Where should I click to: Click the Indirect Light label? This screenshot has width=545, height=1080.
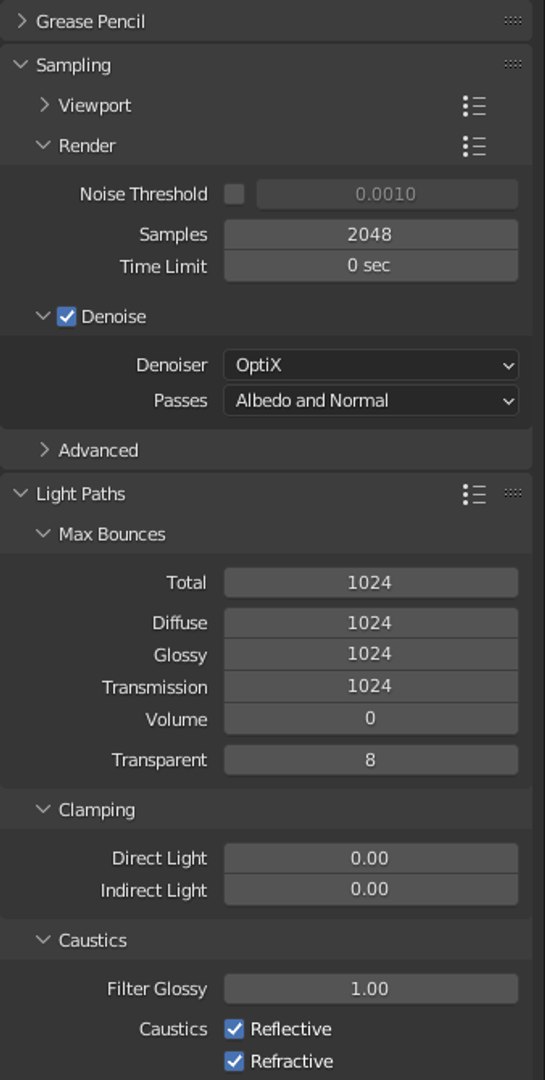click(x=154, y=891)
